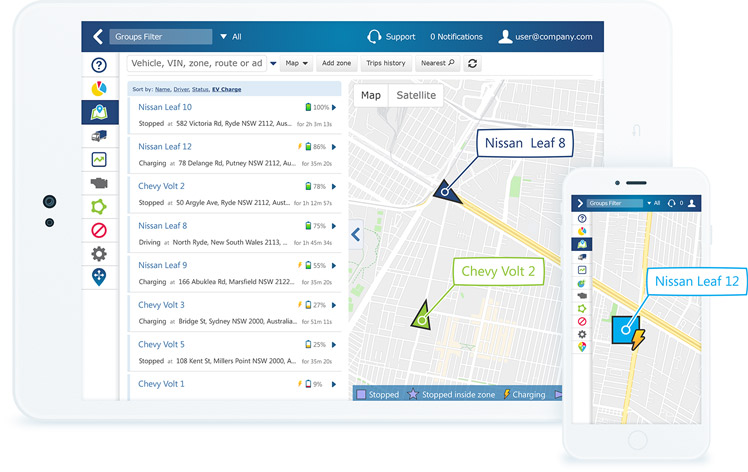The width and height of the screenshot is (748, 472).
Task: Click the Groups Filter input field
Action: point(161,37)
